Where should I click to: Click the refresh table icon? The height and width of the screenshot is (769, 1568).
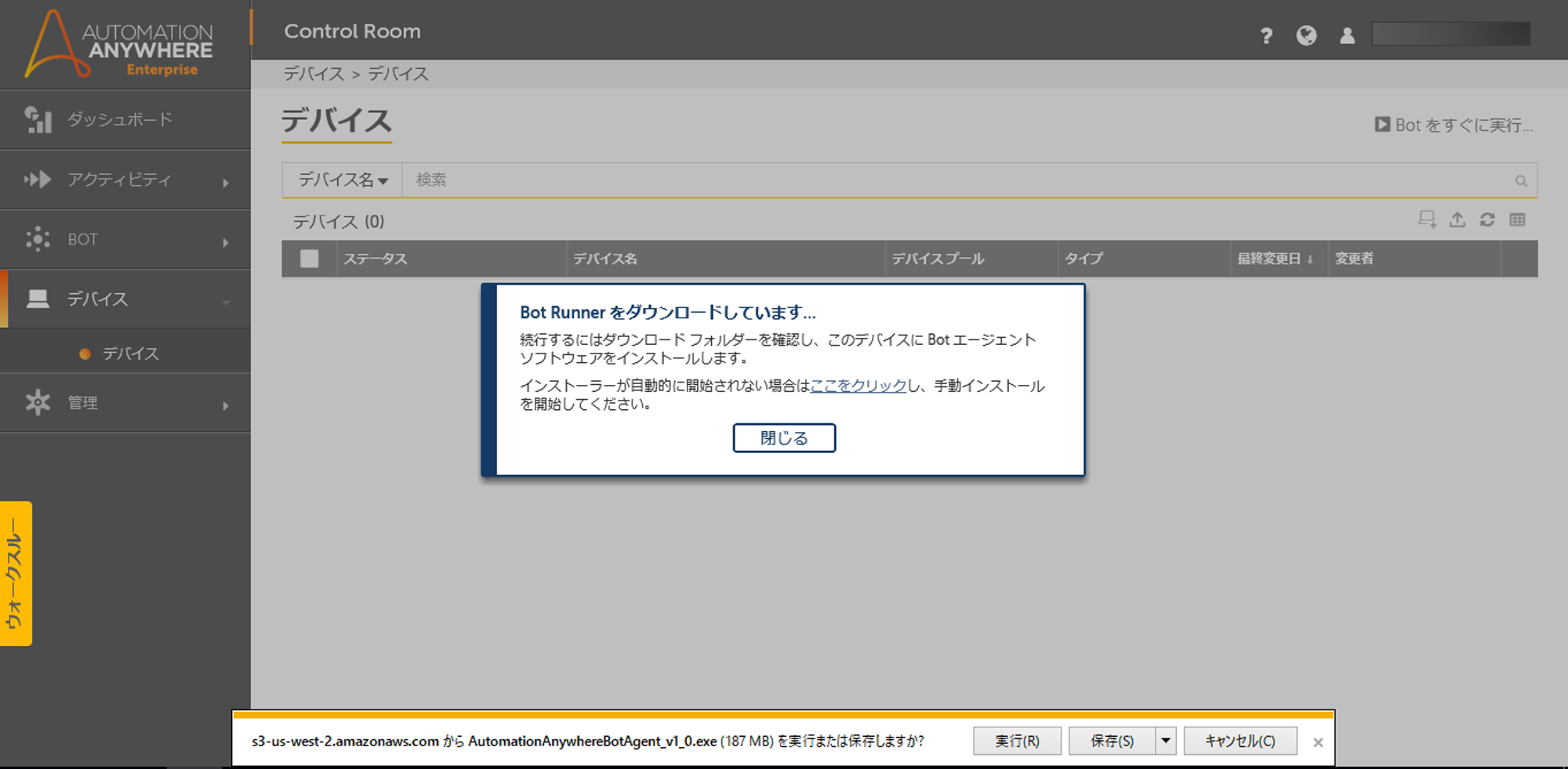coord(1487,219)
